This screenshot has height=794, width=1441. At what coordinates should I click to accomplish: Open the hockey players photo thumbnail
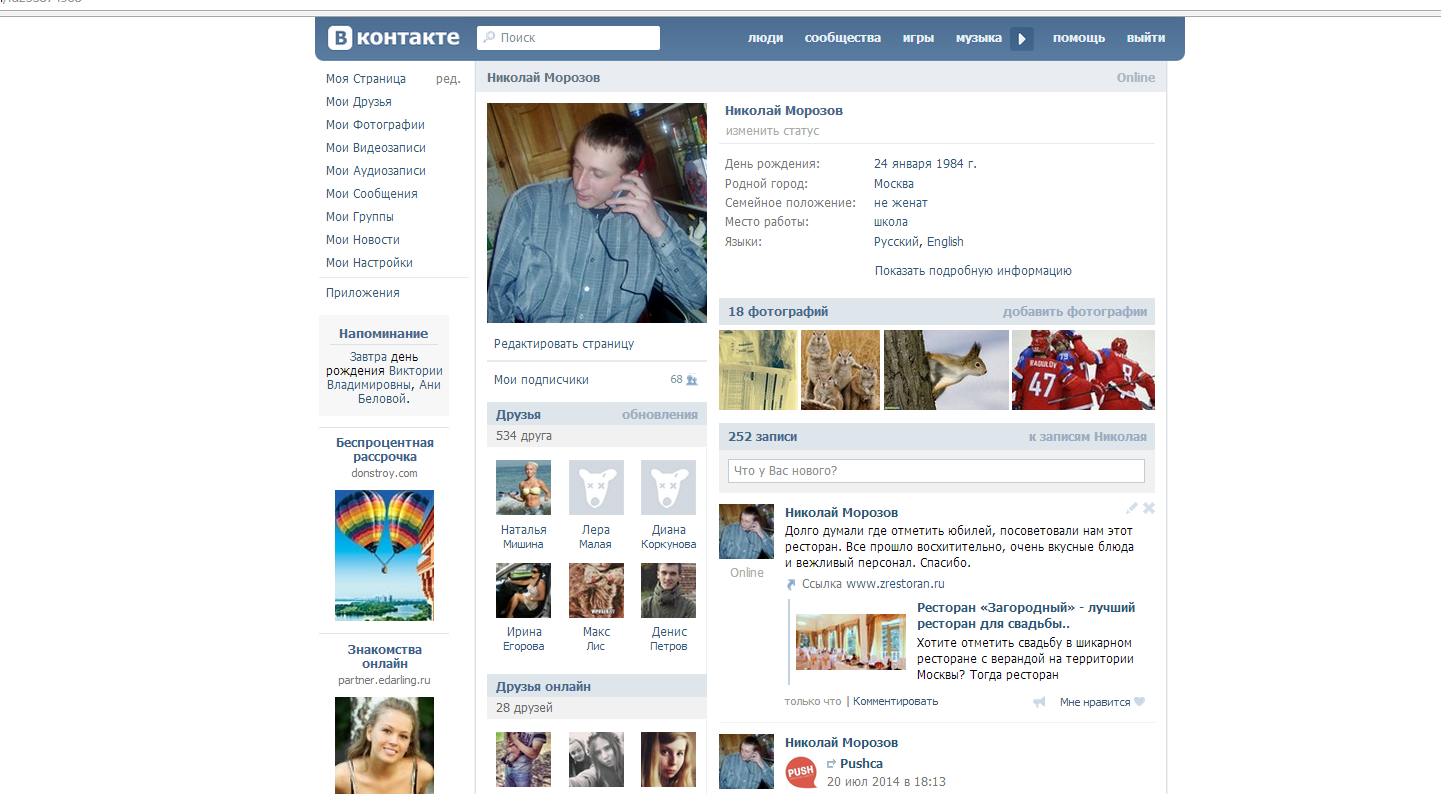(1083, 370)
